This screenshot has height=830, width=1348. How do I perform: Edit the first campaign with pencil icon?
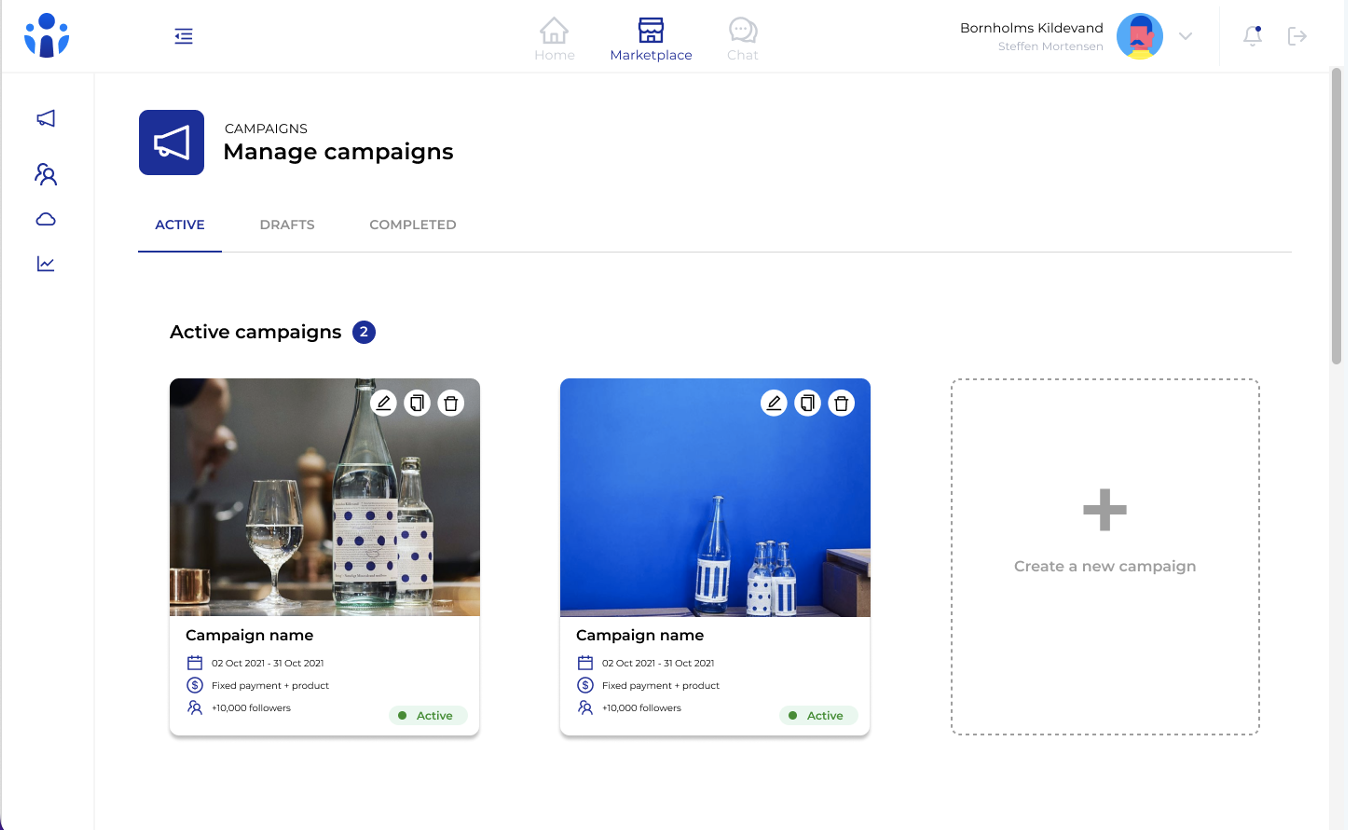click(383, 403)
